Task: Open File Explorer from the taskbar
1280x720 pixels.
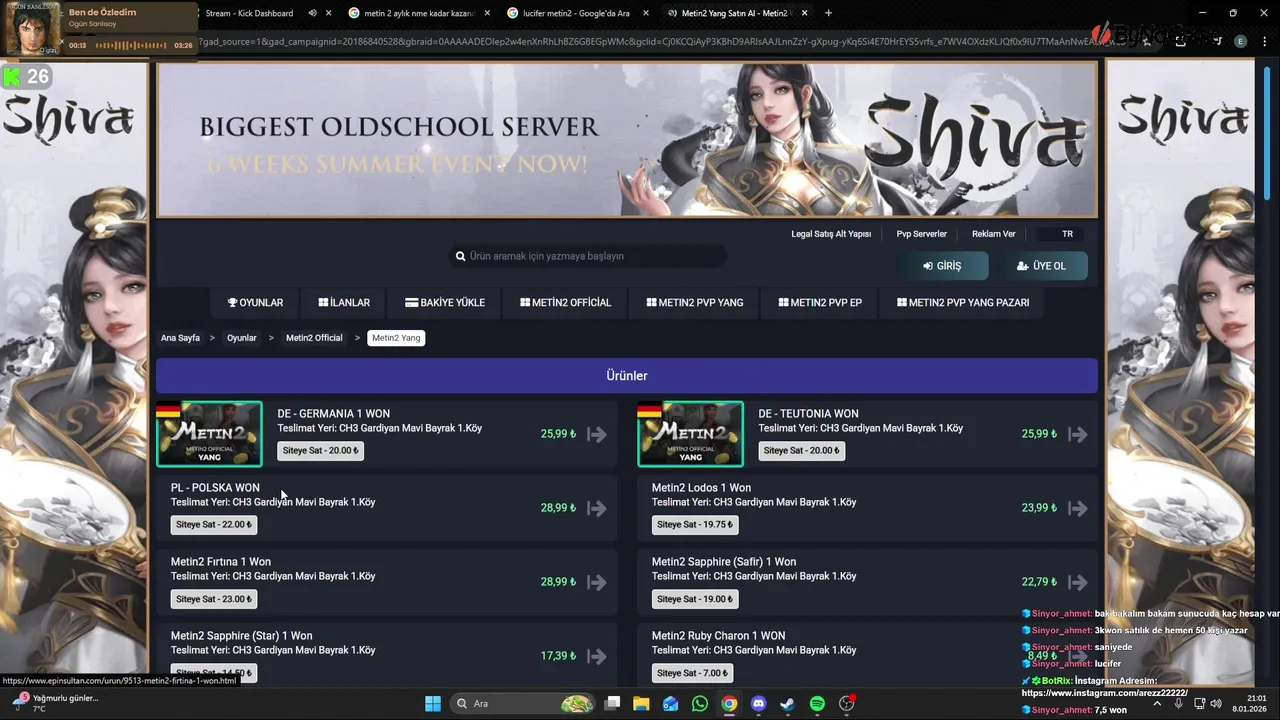Action: click(641, 704)
